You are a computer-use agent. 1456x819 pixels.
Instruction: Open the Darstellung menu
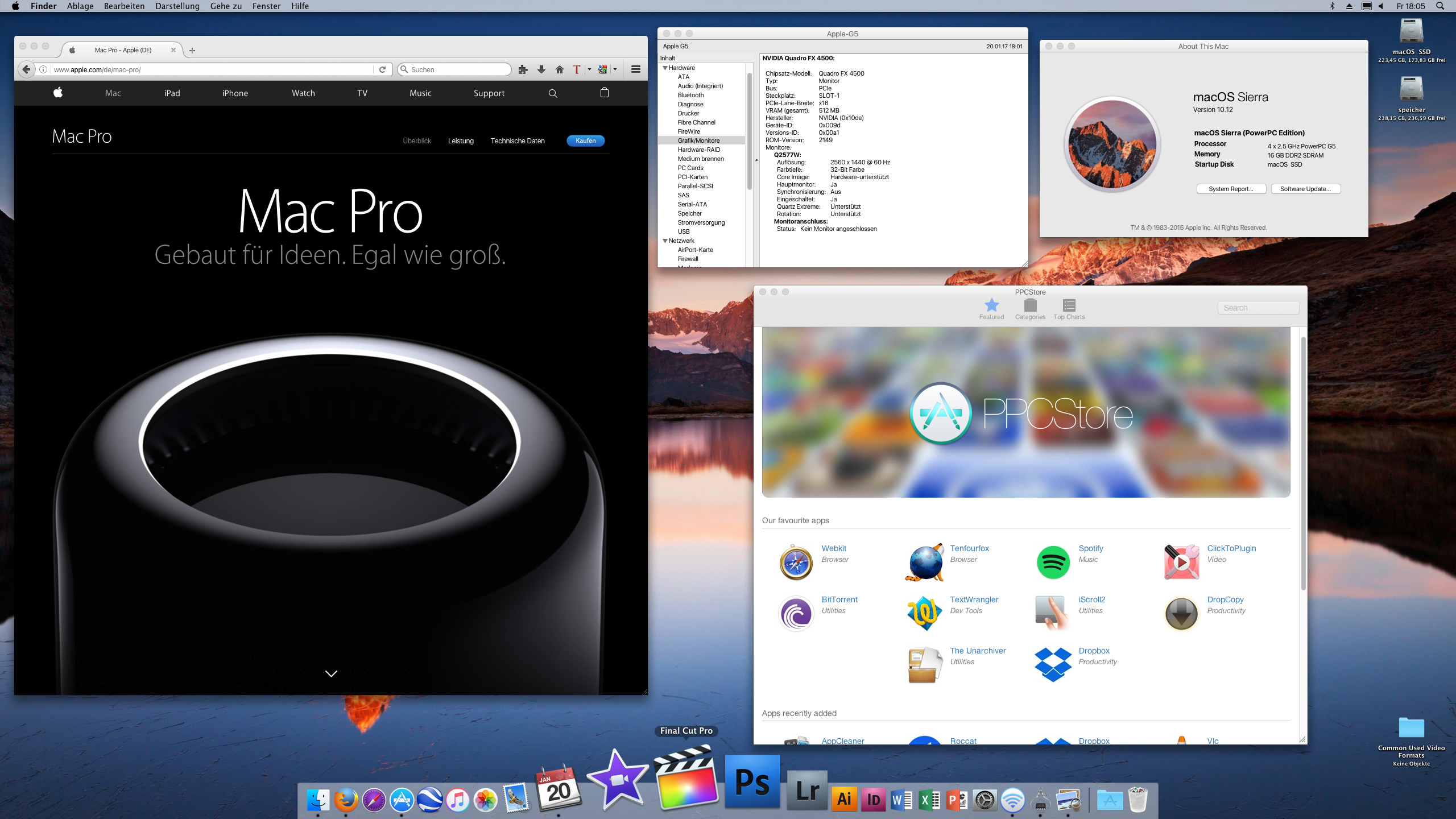tap(177, 6)
